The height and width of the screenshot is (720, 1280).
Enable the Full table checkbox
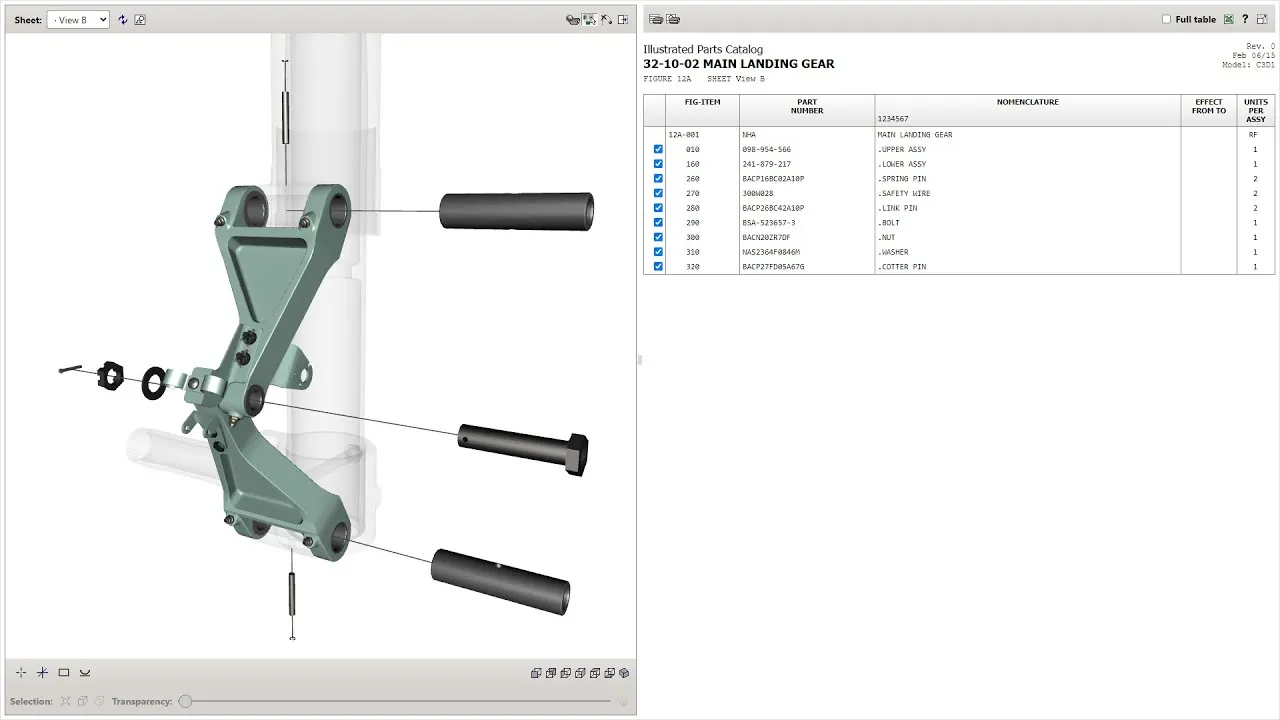[1166, 19]
